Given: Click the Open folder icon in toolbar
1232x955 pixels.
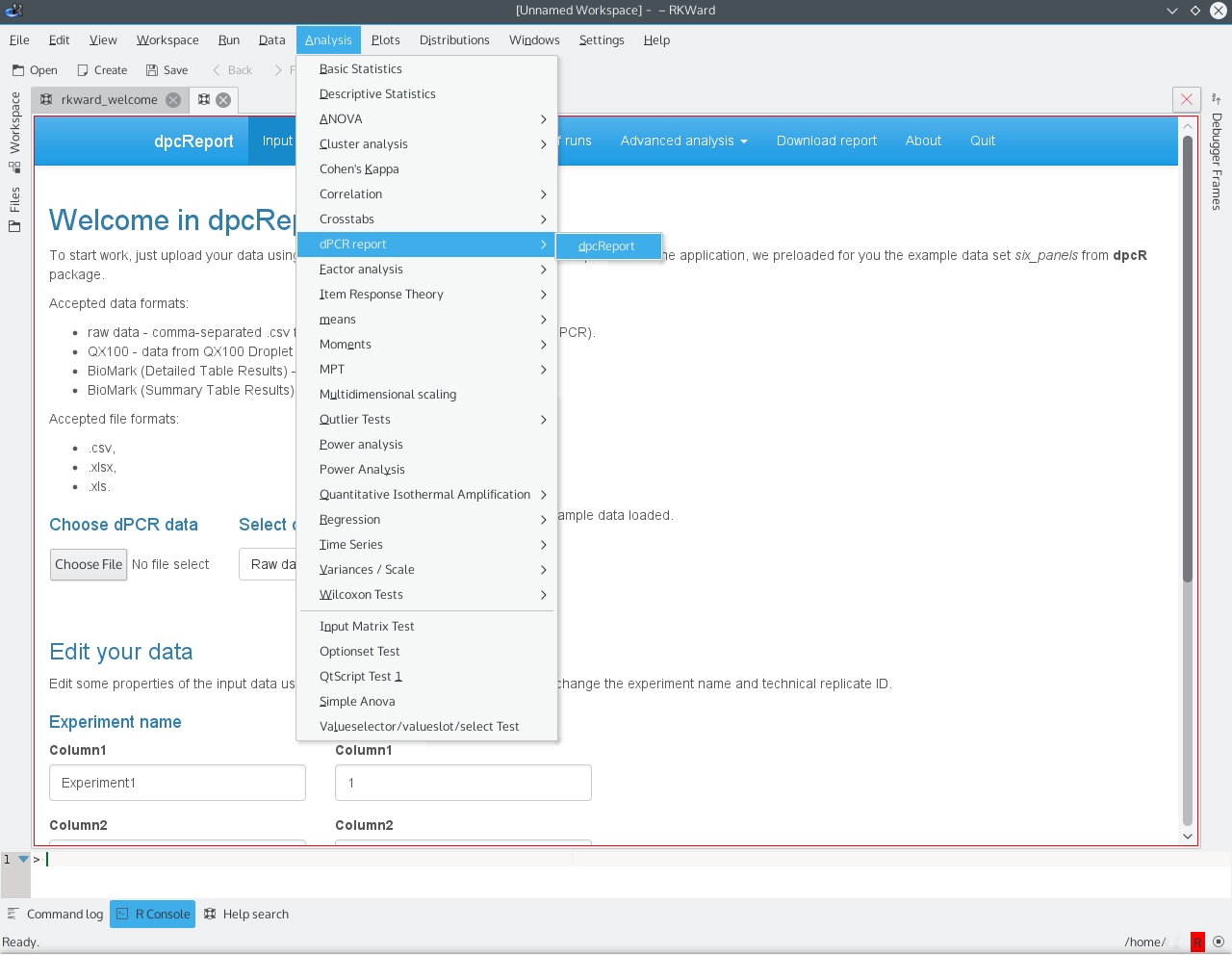Looking at the screenshot, I should click(x=18, y=70).
